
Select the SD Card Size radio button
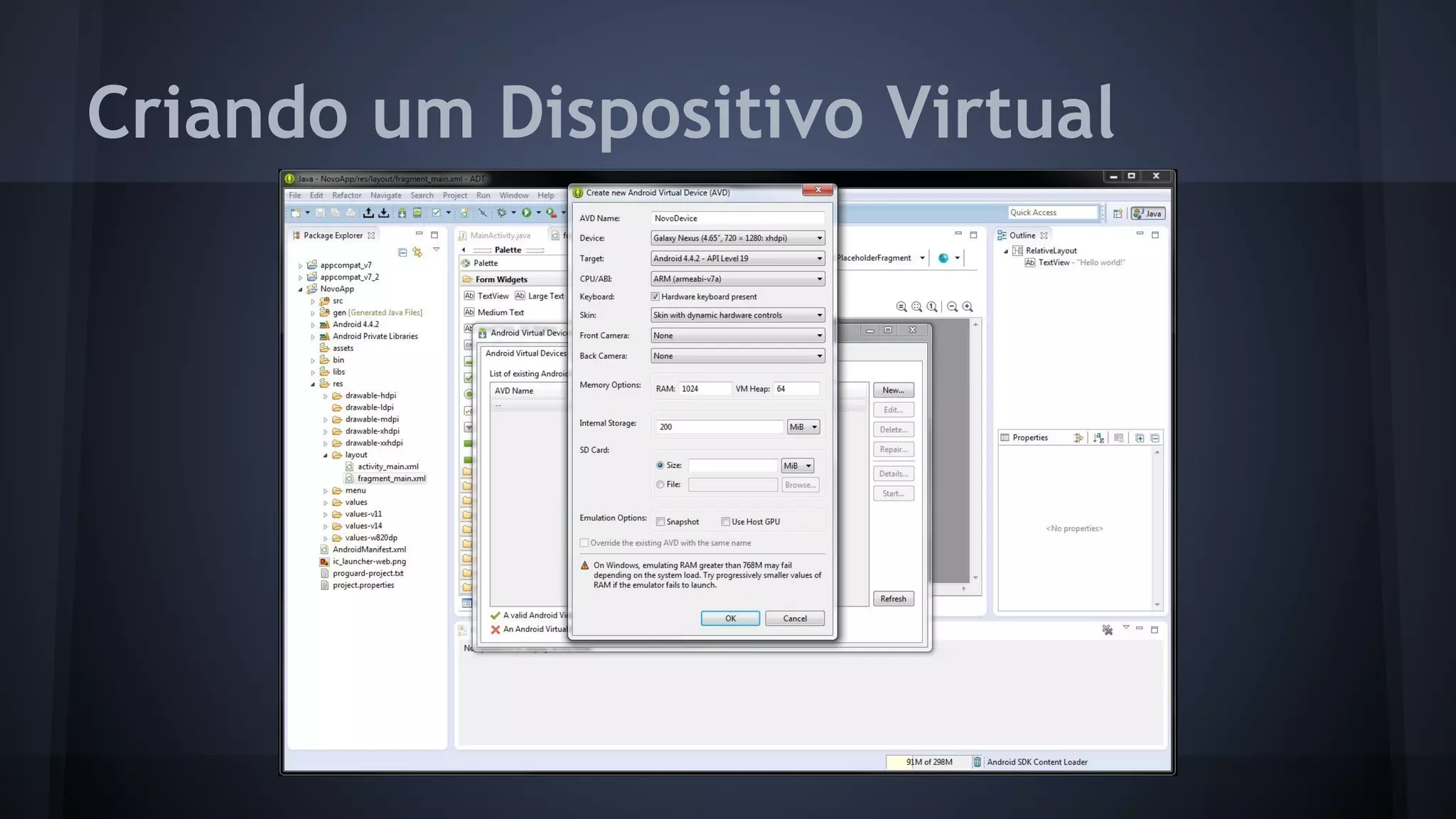[660, 466]
